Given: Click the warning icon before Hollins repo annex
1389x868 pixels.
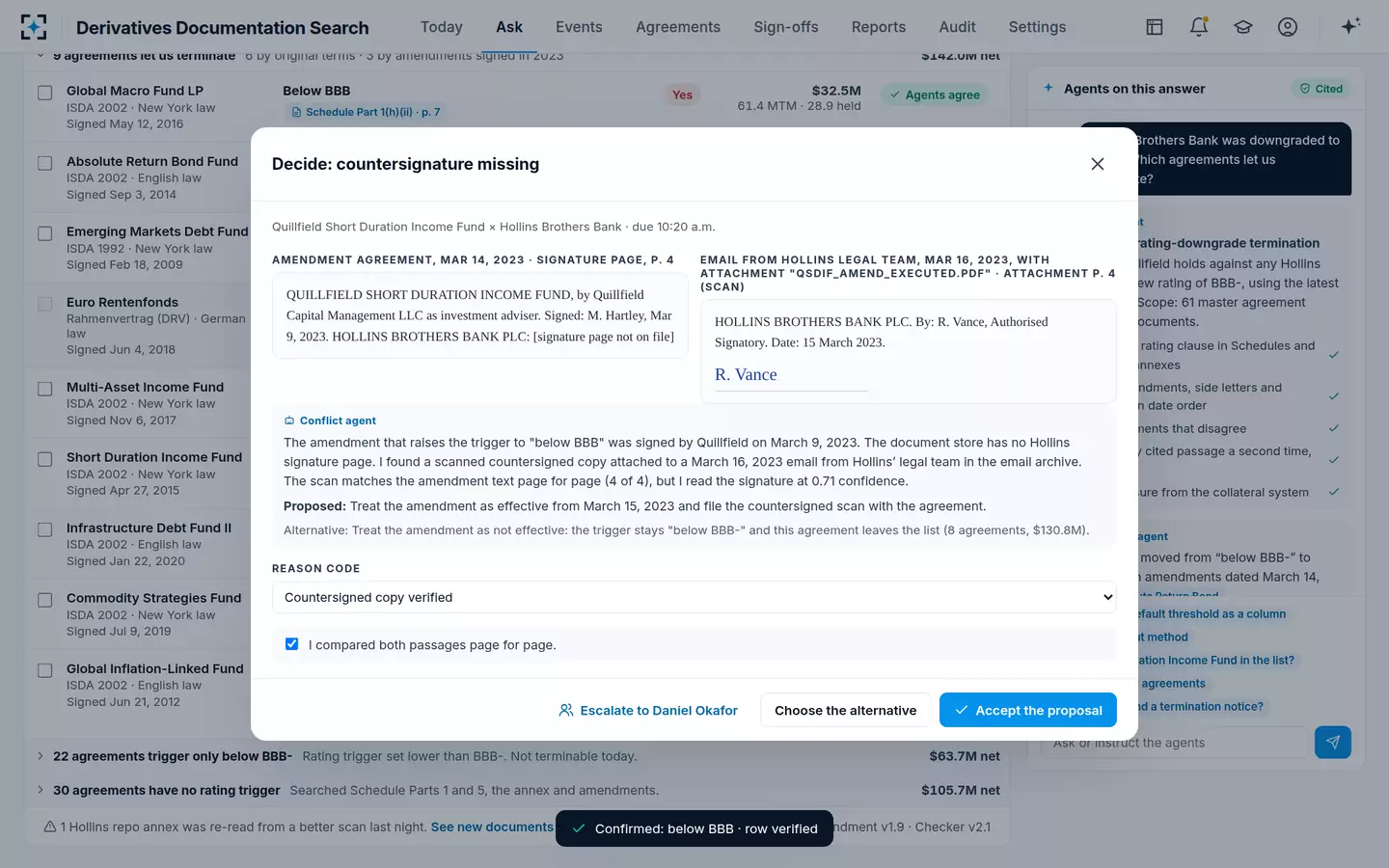Looking at the screenshot, I should 50,827.
